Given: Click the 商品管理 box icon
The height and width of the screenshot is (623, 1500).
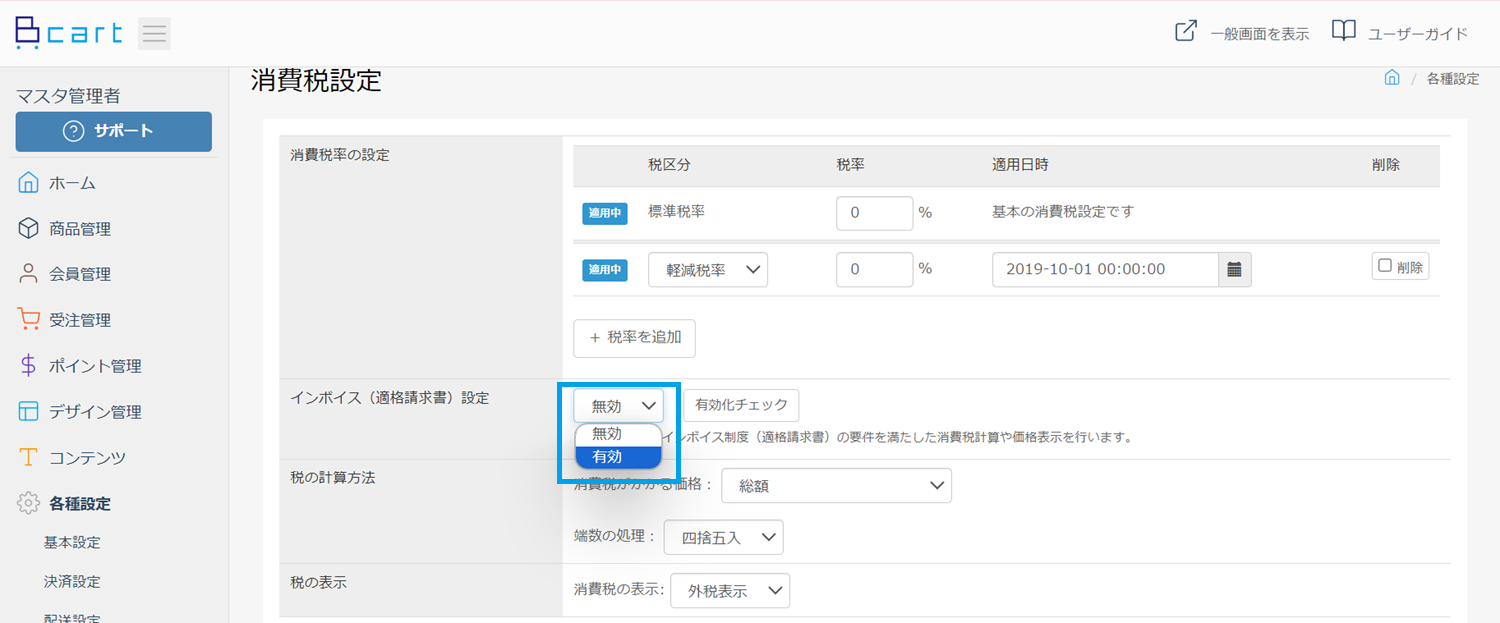Looking at the screenshot, I should click(x=28, y=229).
